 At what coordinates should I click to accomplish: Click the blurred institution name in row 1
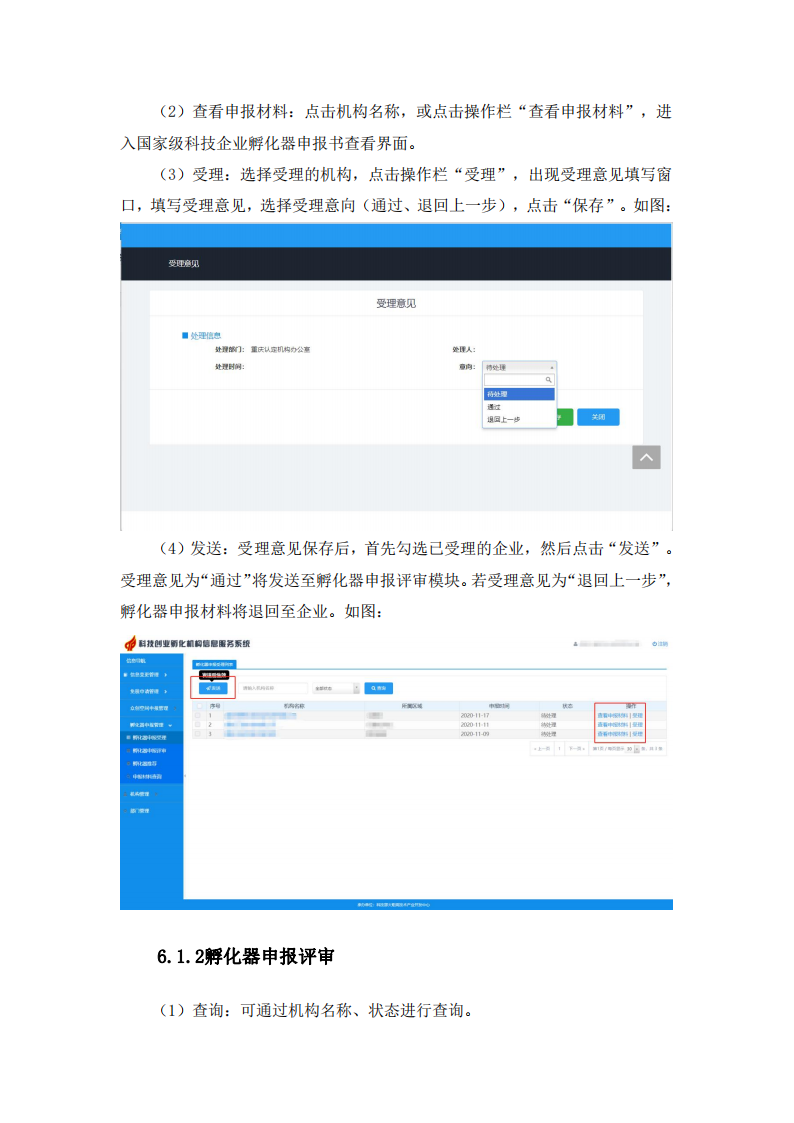point(260,715)
